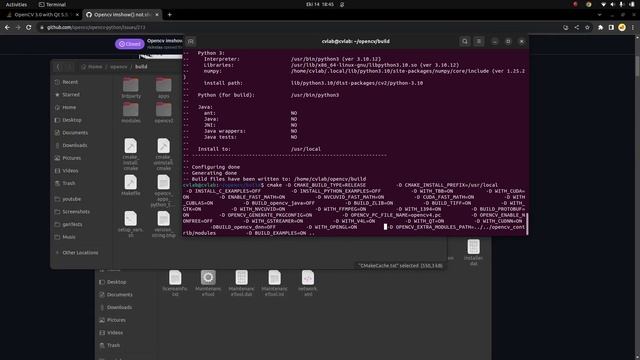Bookmark this page with the star icon
640x360 pixels.
tap(587, 27)
